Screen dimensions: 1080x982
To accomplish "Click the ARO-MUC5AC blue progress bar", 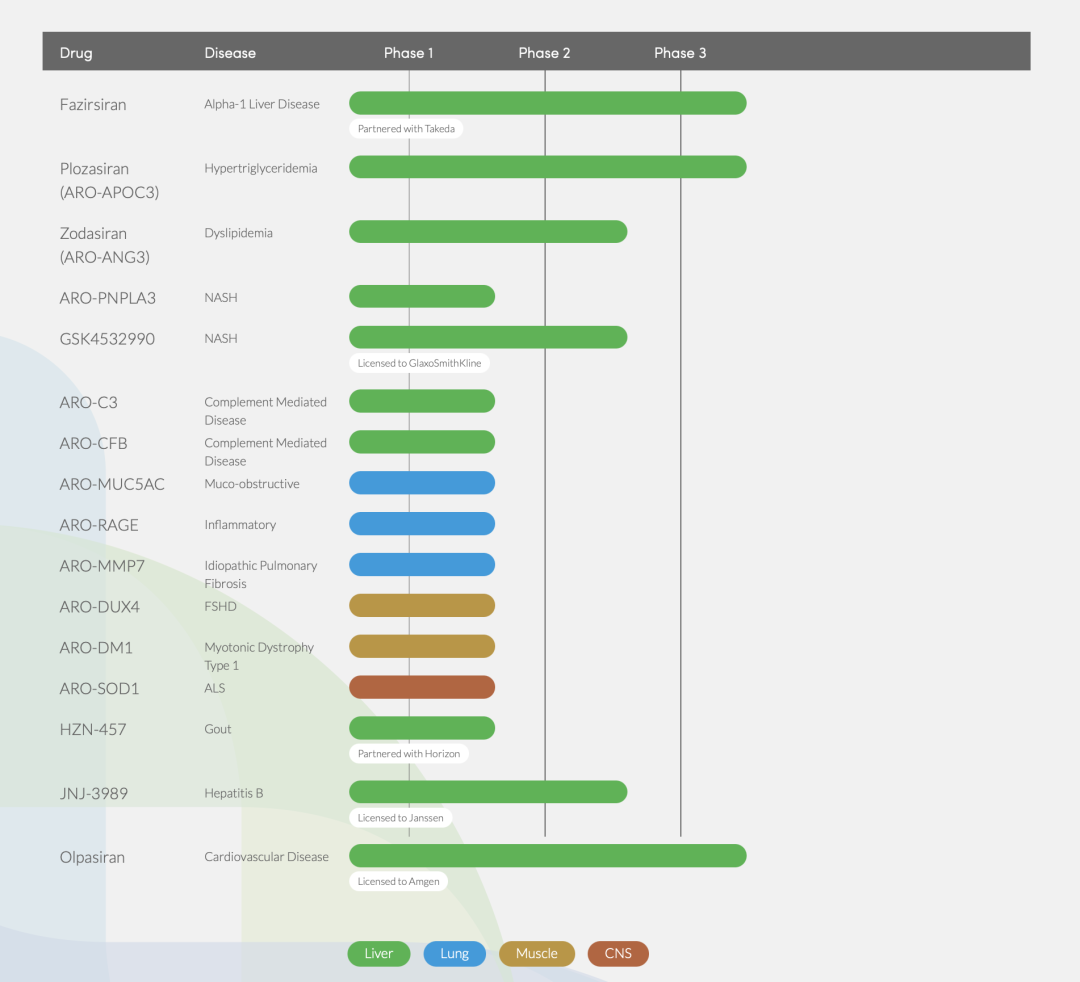I will [422, 483].
